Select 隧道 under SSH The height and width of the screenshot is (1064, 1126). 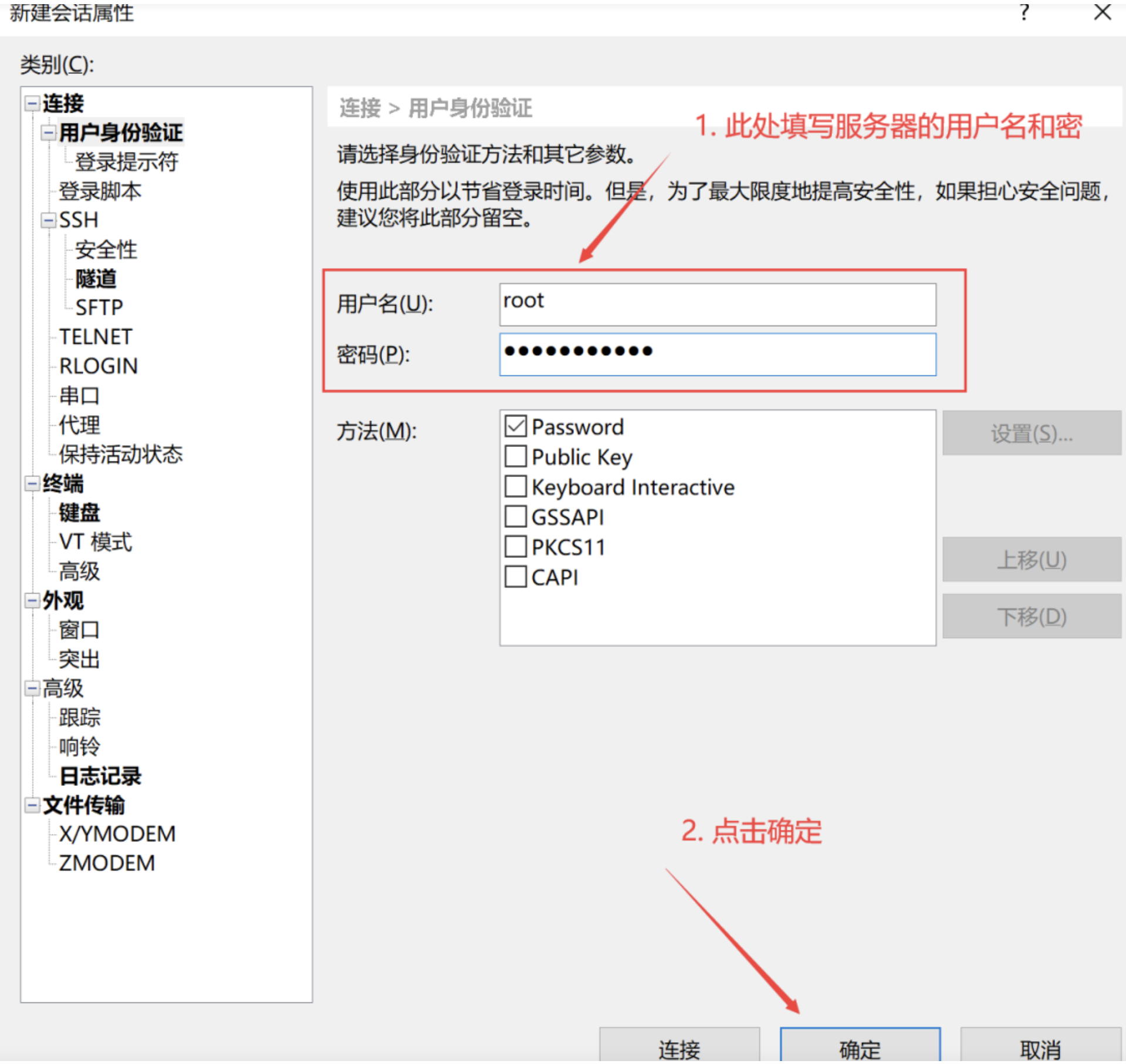point(96,279)
